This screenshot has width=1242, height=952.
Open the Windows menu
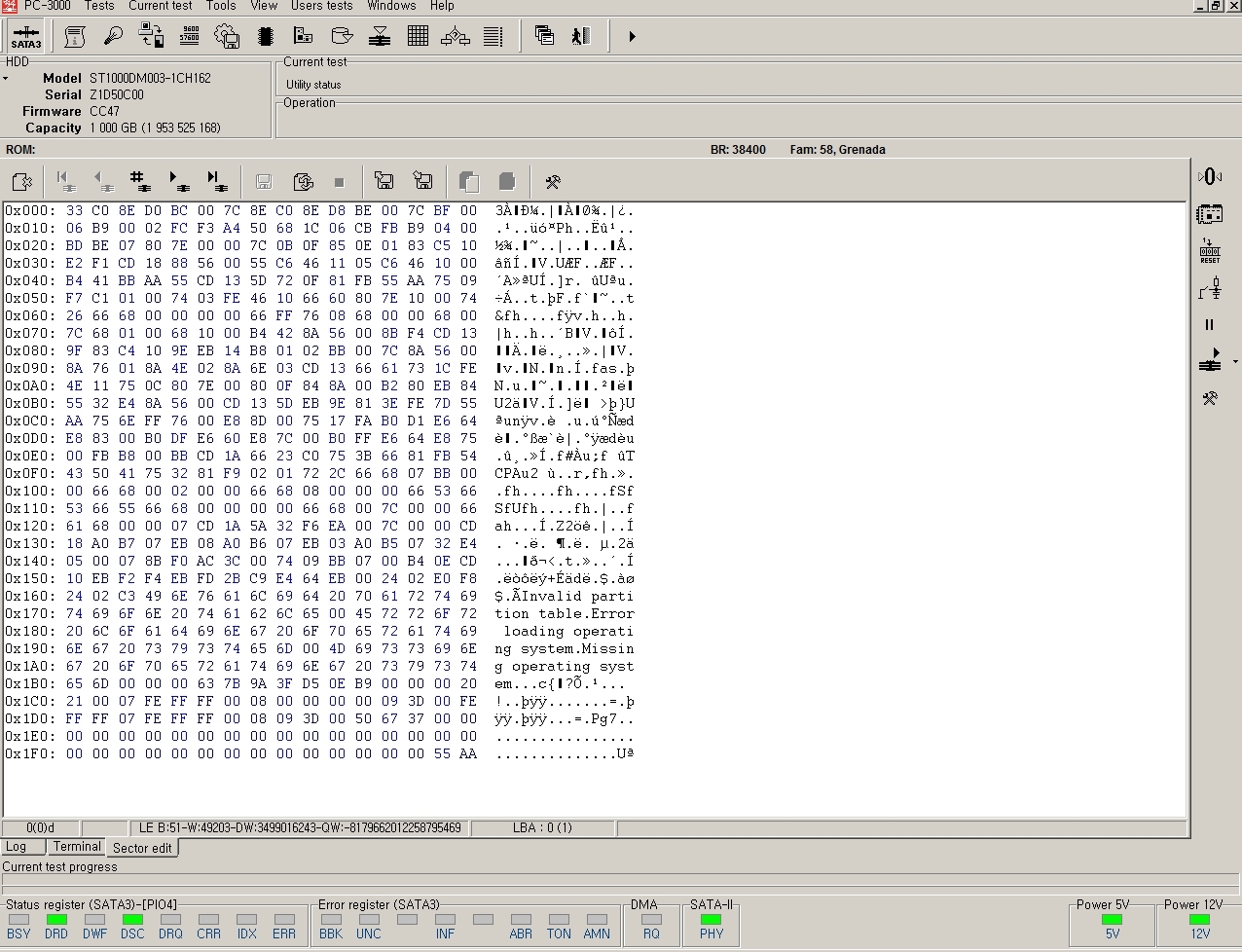(x=392, y=6)
